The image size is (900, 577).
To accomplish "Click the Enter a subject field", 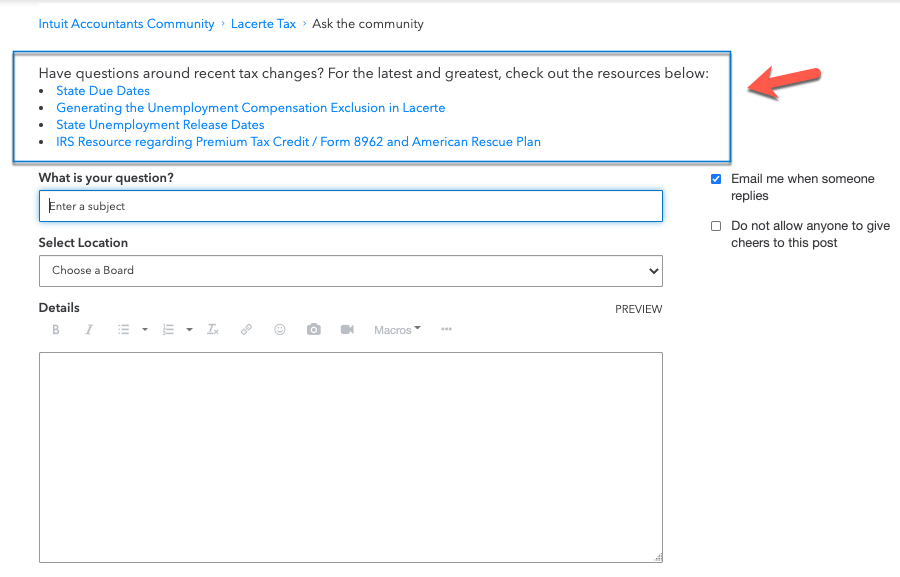I will point(350,206).
